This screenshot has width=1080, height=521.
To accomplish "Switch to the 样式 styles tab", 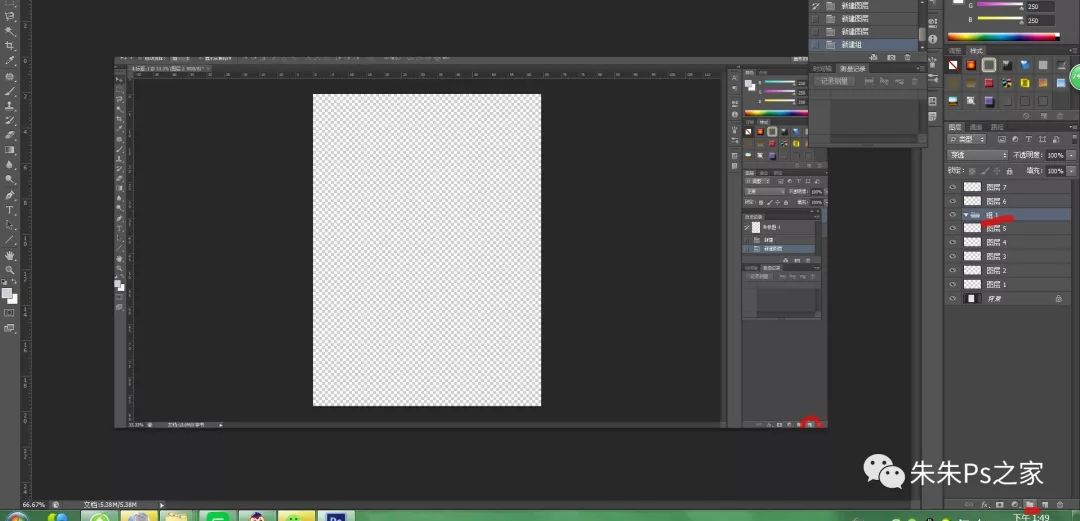I will point(977,50).
